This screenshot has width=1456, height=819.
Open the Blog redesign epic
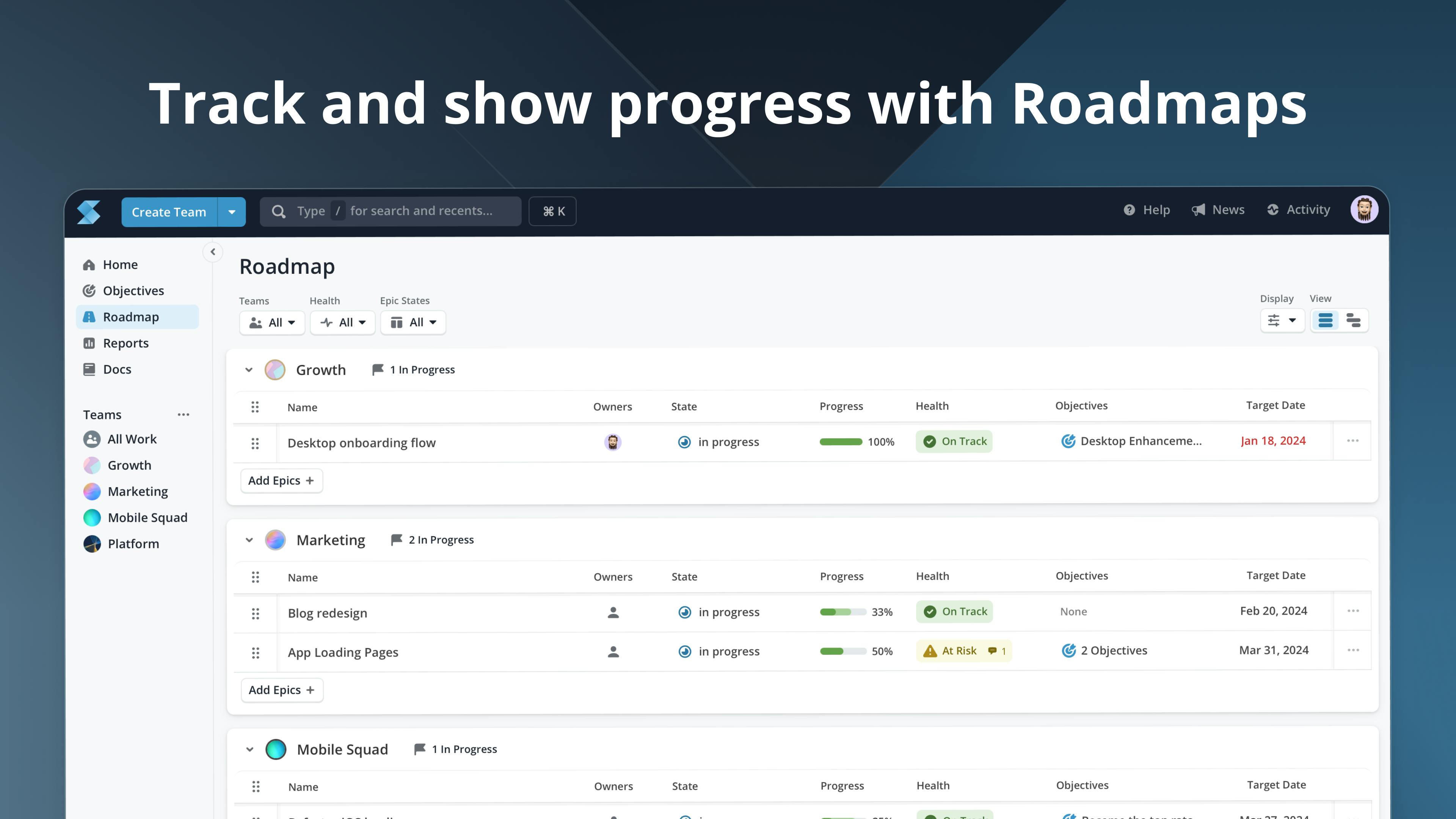pyautogui.click(x=328, y=613)
